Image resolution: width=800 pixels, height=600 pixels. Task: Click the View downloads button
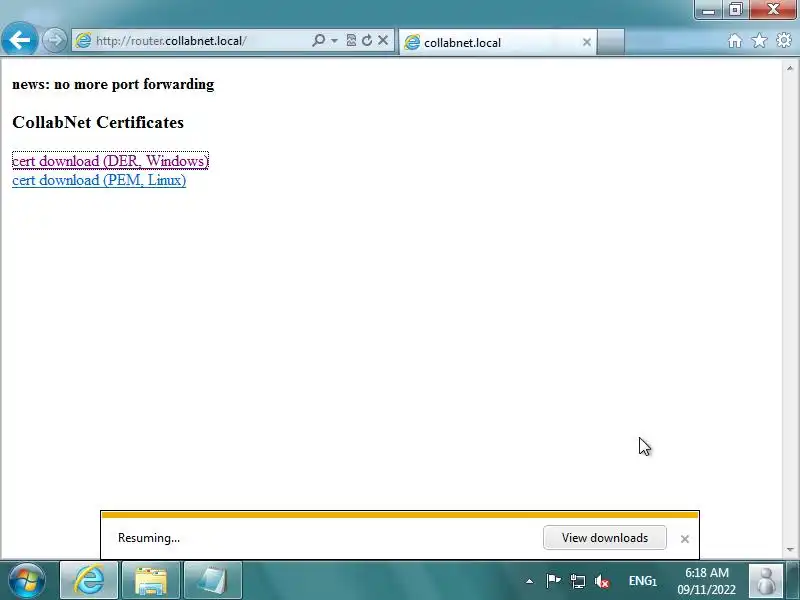[605, 538]
